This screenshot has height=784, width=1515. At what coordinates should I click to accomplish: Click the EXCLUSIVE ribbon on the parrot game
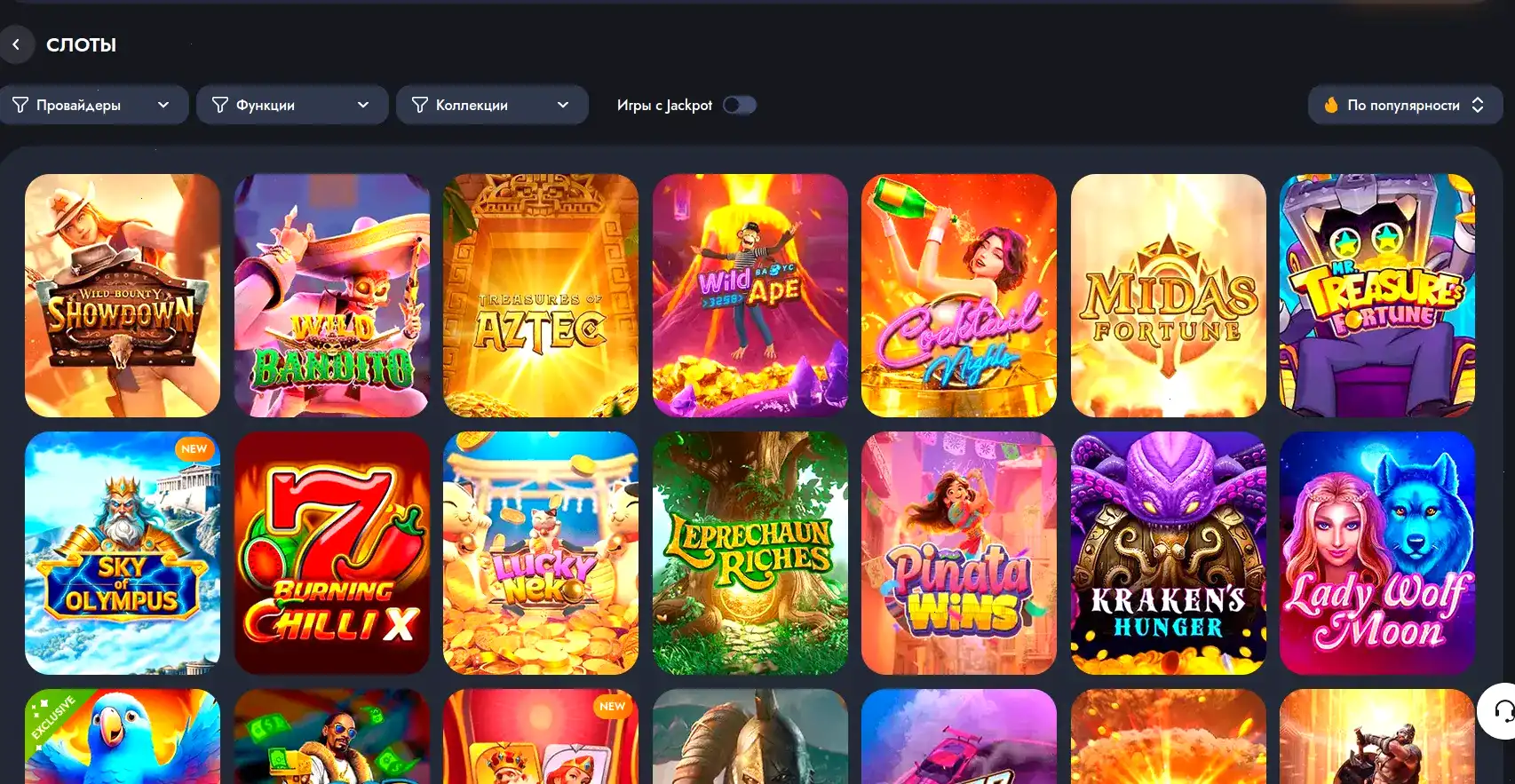pyautogui.click(x=53, y=717)
